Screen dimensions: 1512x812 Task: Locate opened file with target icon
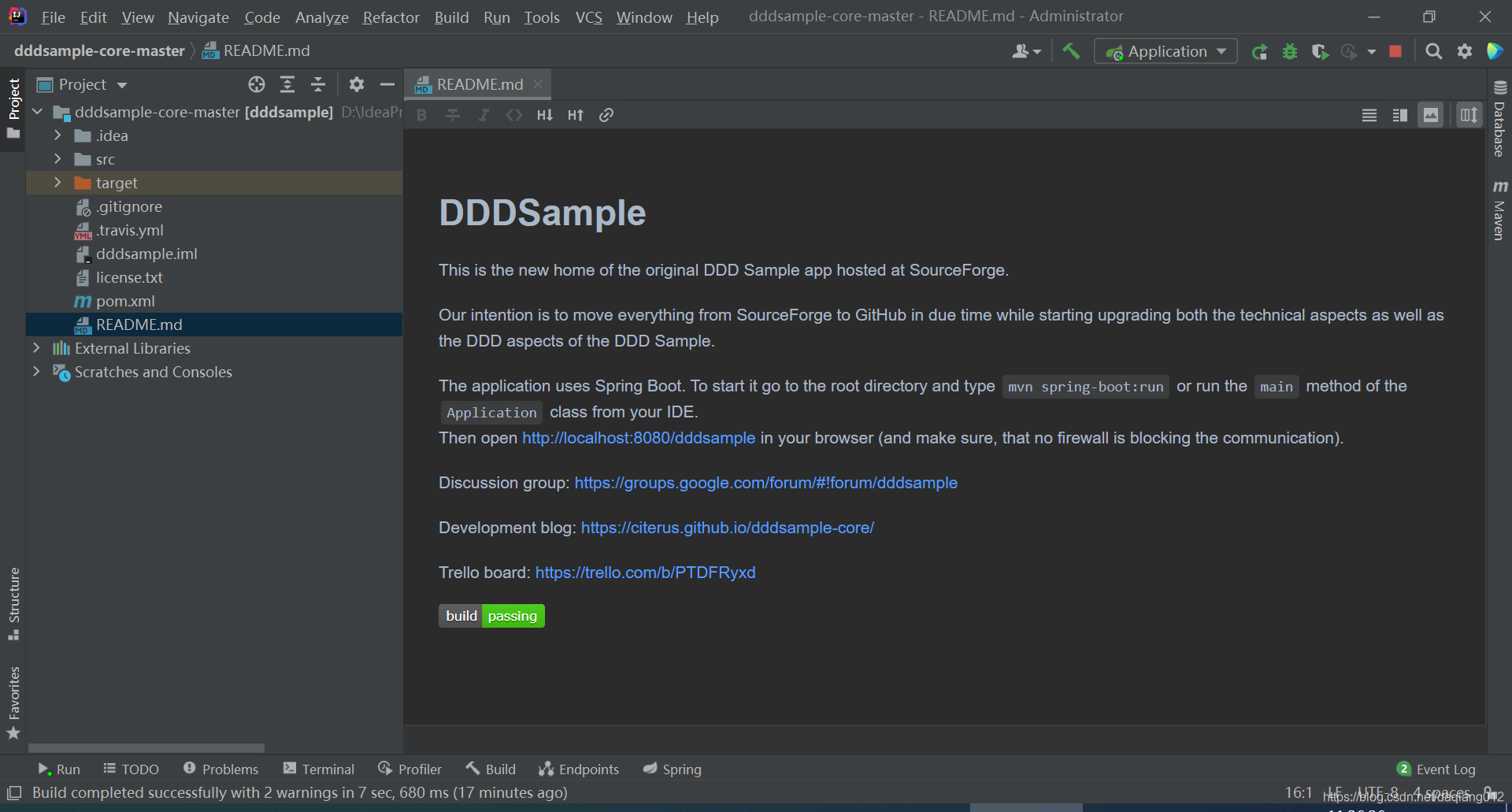click(x=257, y=84)
